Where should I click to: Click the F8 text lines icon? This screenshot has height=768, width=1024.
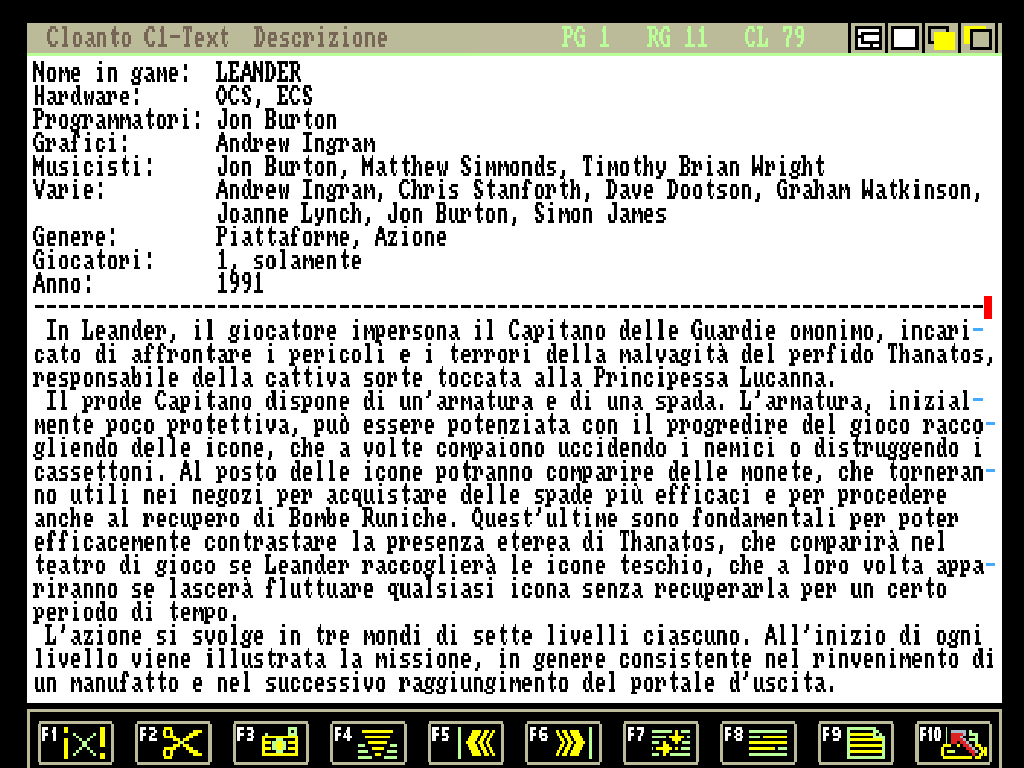tap(758, 743)
